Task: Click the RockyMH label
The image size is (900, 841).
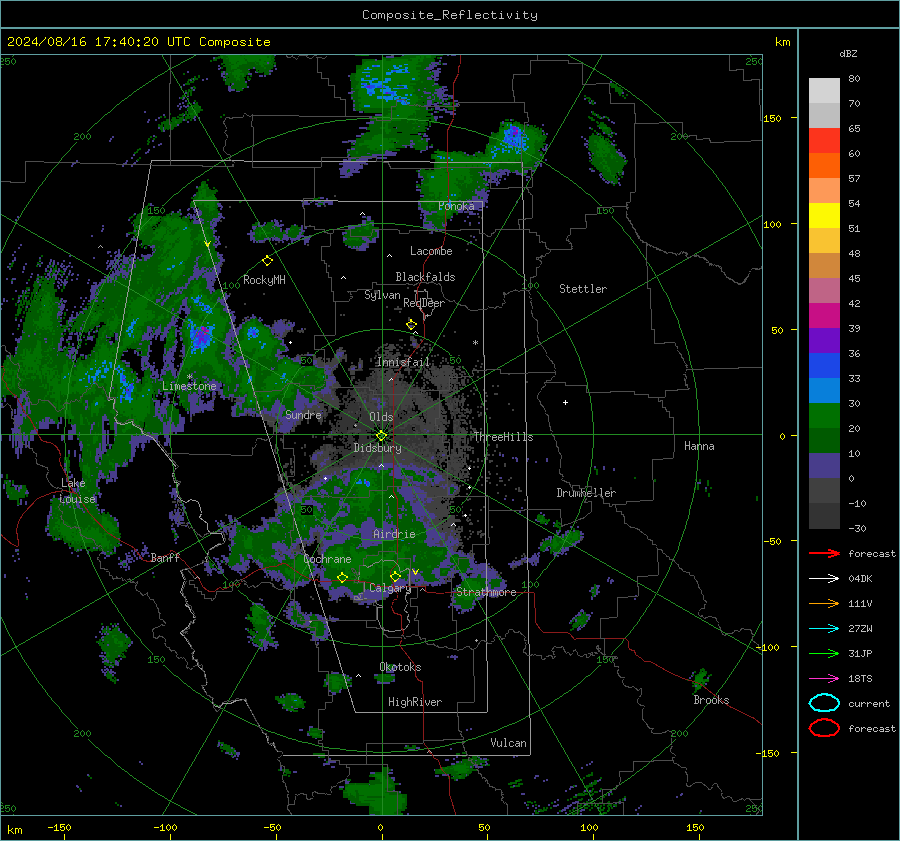Action: coord(264,280)
